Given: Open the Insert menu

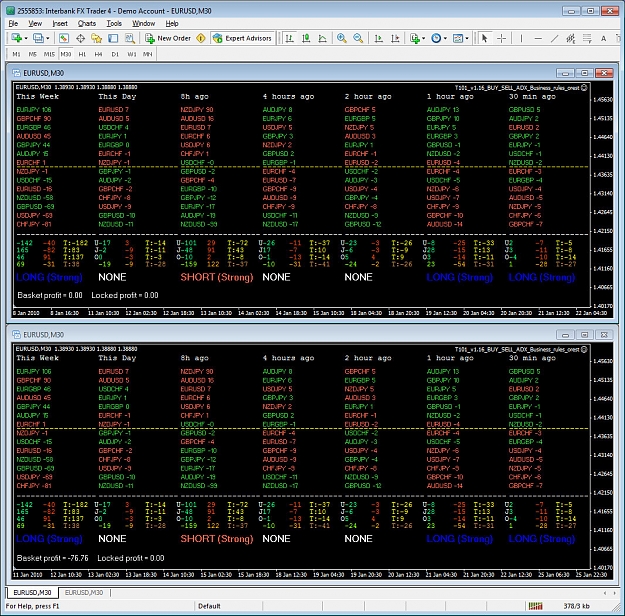Looking at the screenshot, I should click(60, 24).
